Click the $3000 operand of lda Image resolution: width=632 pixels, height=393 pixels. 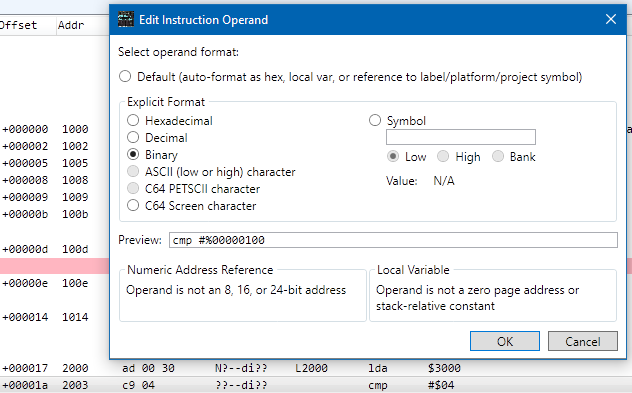click(444, 368)
